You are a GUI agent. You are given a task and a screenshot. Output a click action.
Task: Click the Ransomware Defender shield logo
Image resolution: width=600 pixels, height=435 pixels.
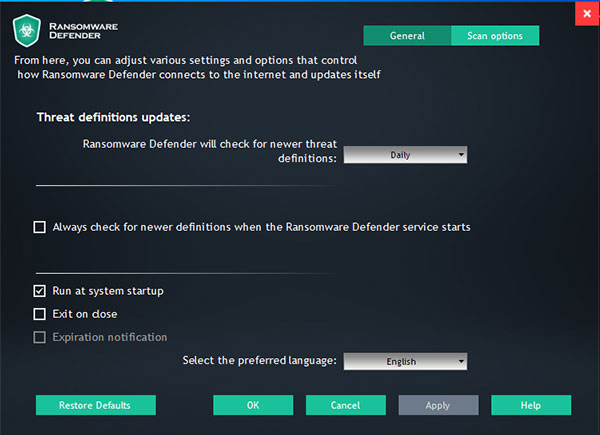[26, 31]
